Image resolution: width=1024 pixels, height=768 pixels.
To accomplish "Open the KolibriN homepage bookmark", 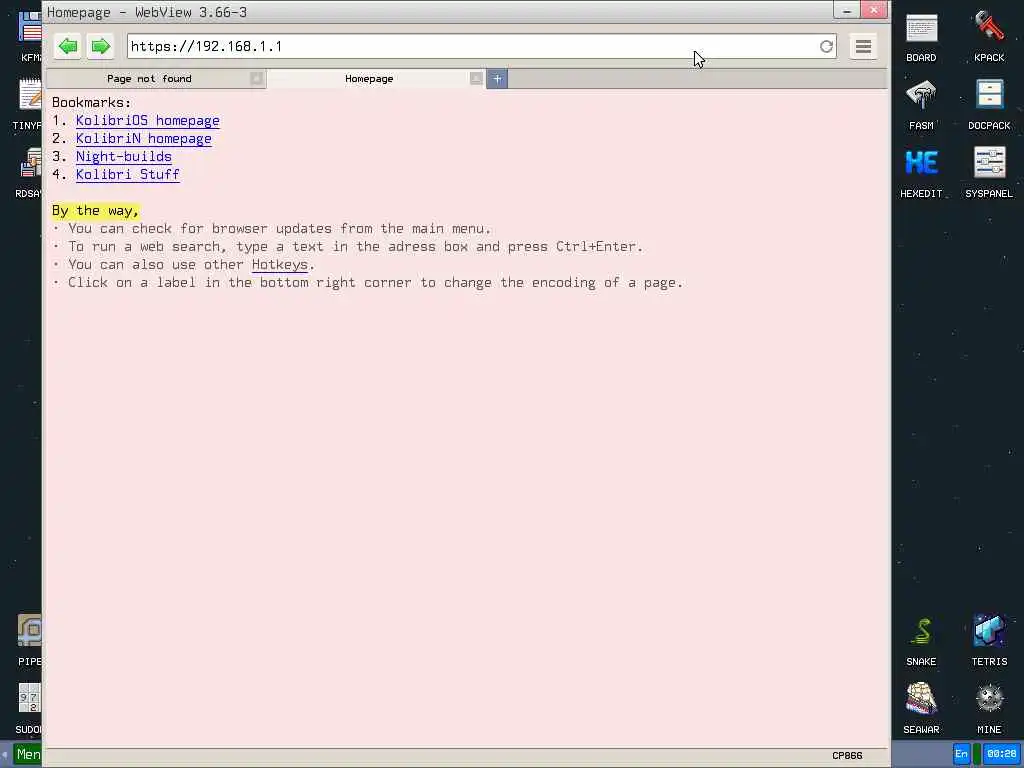I will coord(144,138).
